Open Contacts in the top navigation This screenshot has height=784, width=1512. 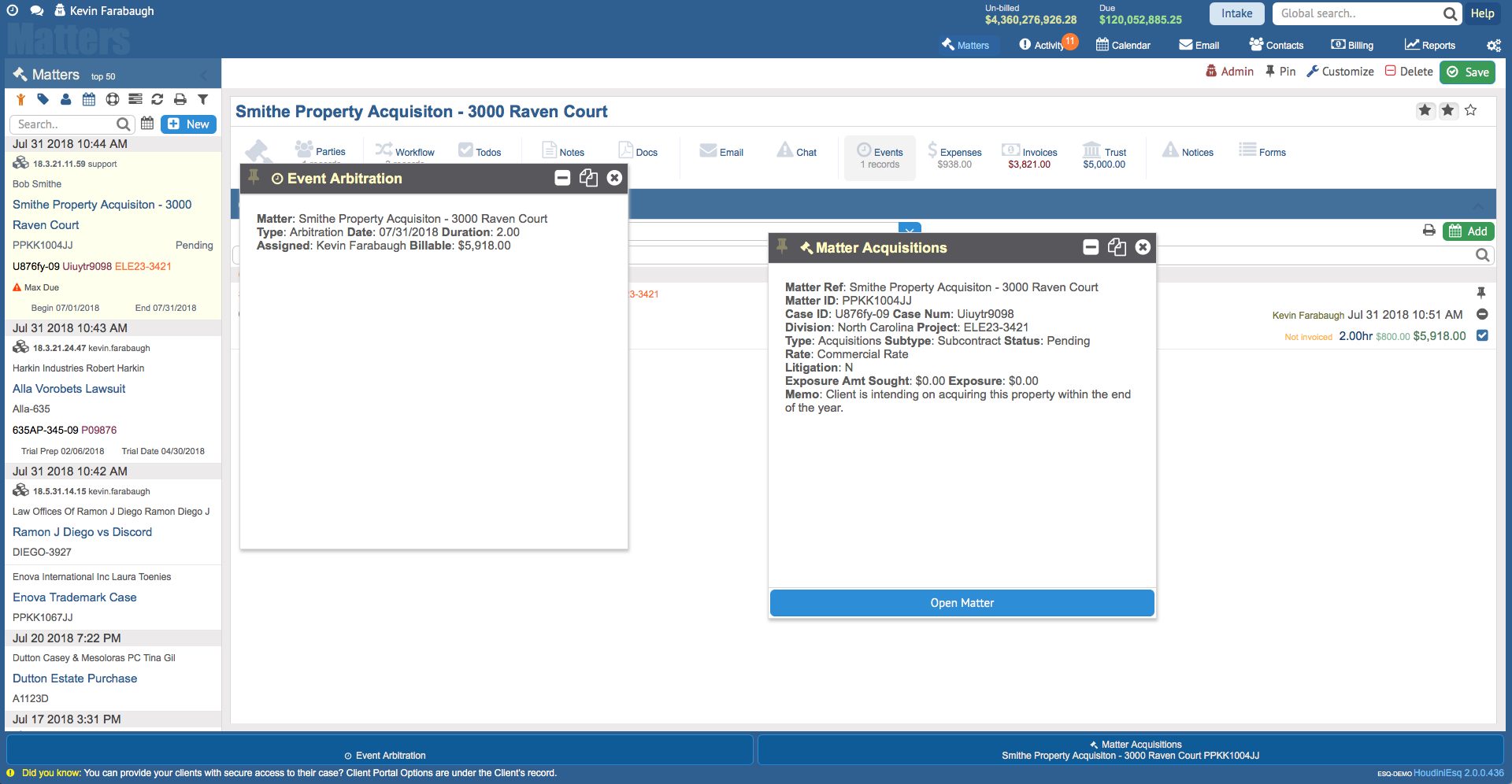click(x=1277, y=45)
